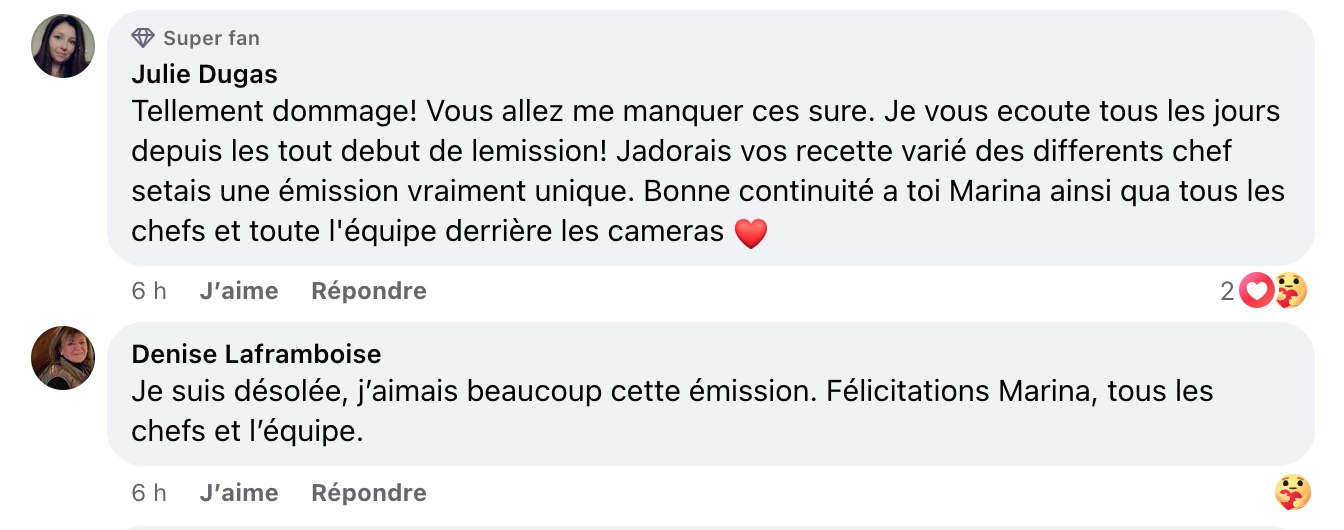Click the red heart emoji in Julie's comment
This screenshot has width=1344, height=530.
pyautogui.click(x=750, y=233)
